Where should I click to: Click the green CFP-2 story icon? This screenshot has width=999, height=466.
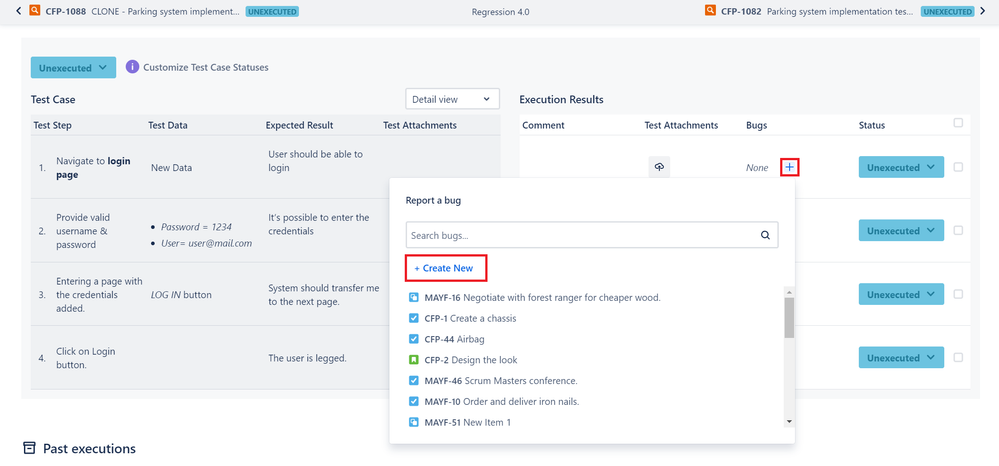pos(413,360)
